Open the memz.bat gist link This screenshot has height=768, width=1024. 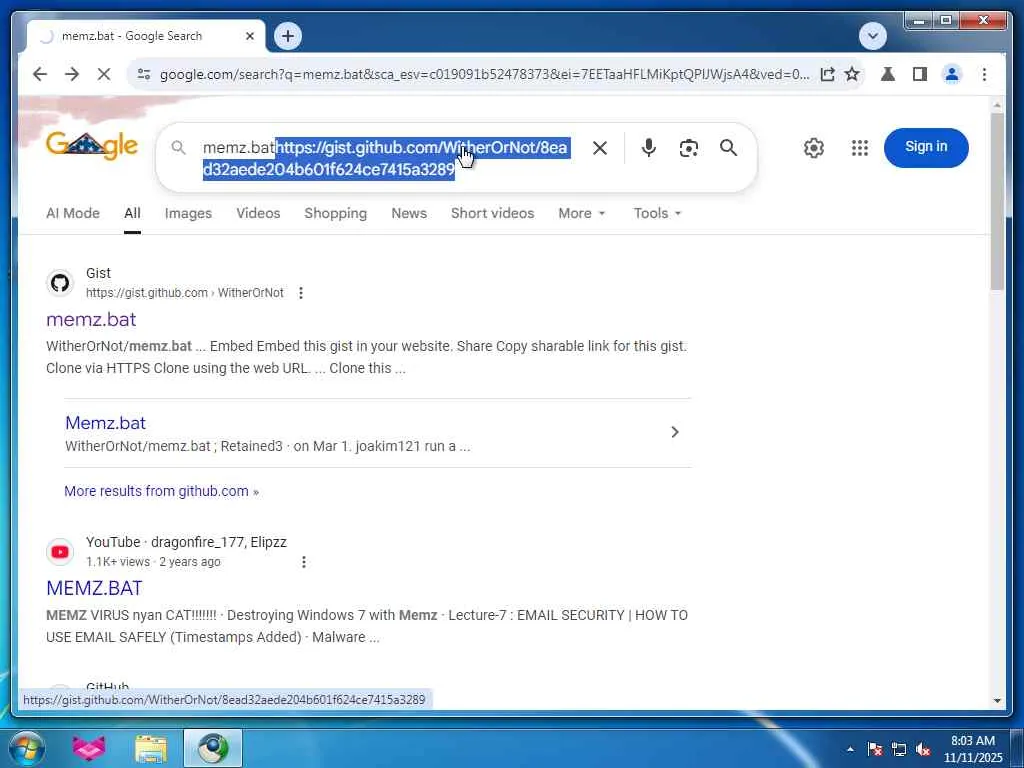(91, 319)
